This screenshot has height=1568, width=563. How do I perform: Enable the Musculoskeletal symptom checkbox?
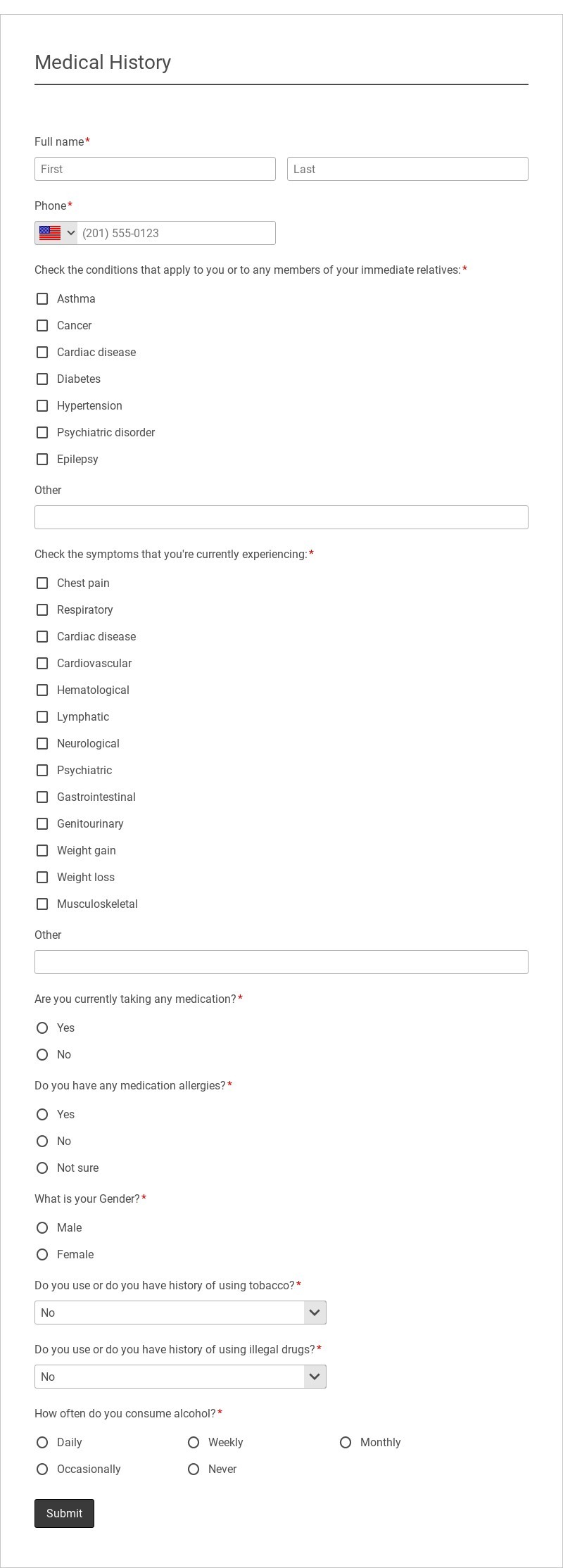(x=42, y=904)
